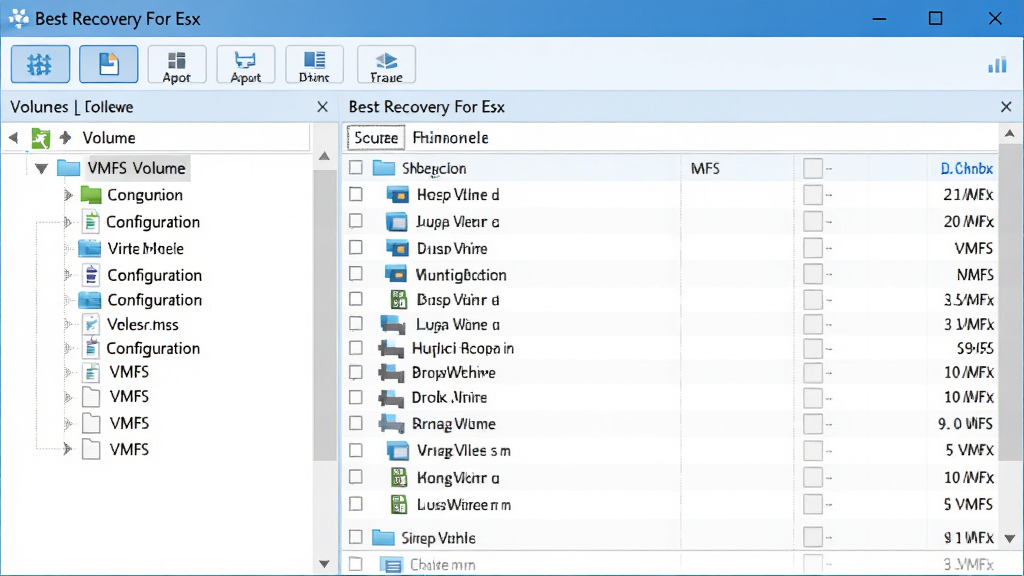Click the Luga Wane a drive icon
This screenshot has height=576, width=1024.
(393, 325)
